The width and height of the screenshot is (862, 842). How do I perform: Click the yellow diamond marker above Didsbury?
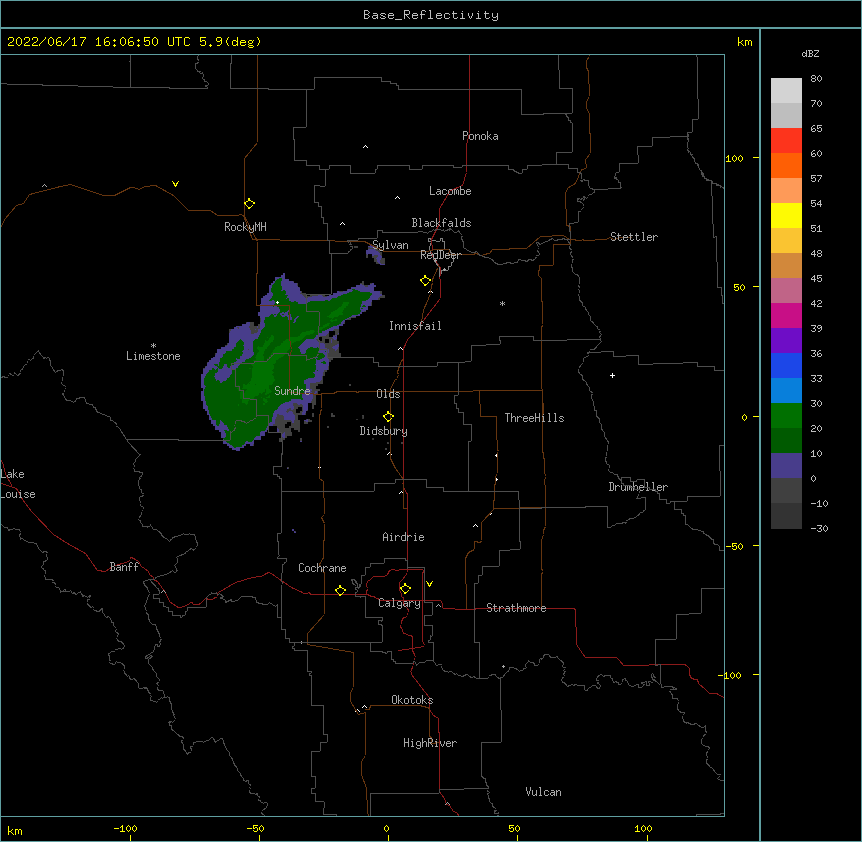pos(388,416)
